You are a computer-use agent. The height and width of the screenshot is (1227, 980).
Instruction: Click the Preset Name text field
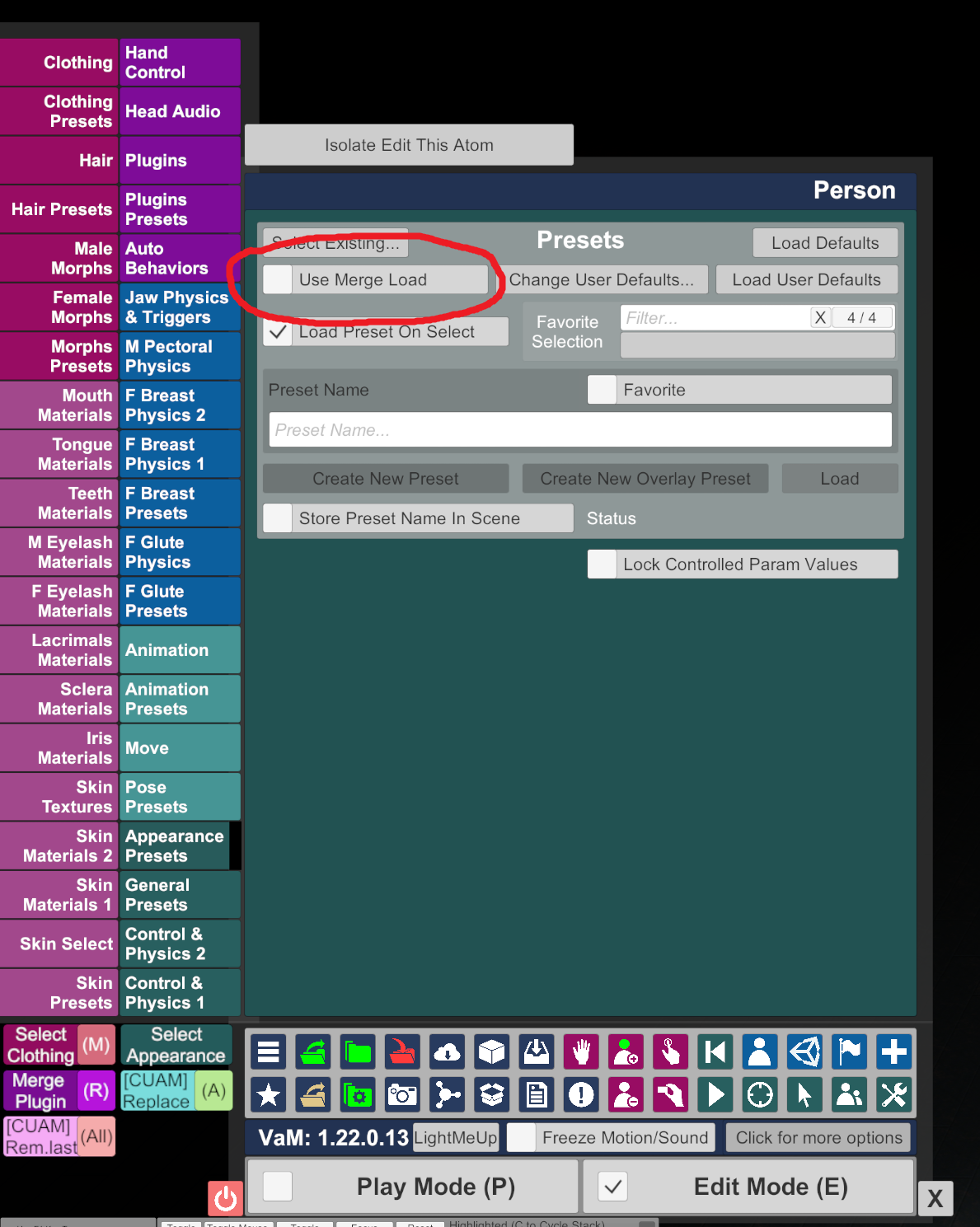click(x=580, y=430)
